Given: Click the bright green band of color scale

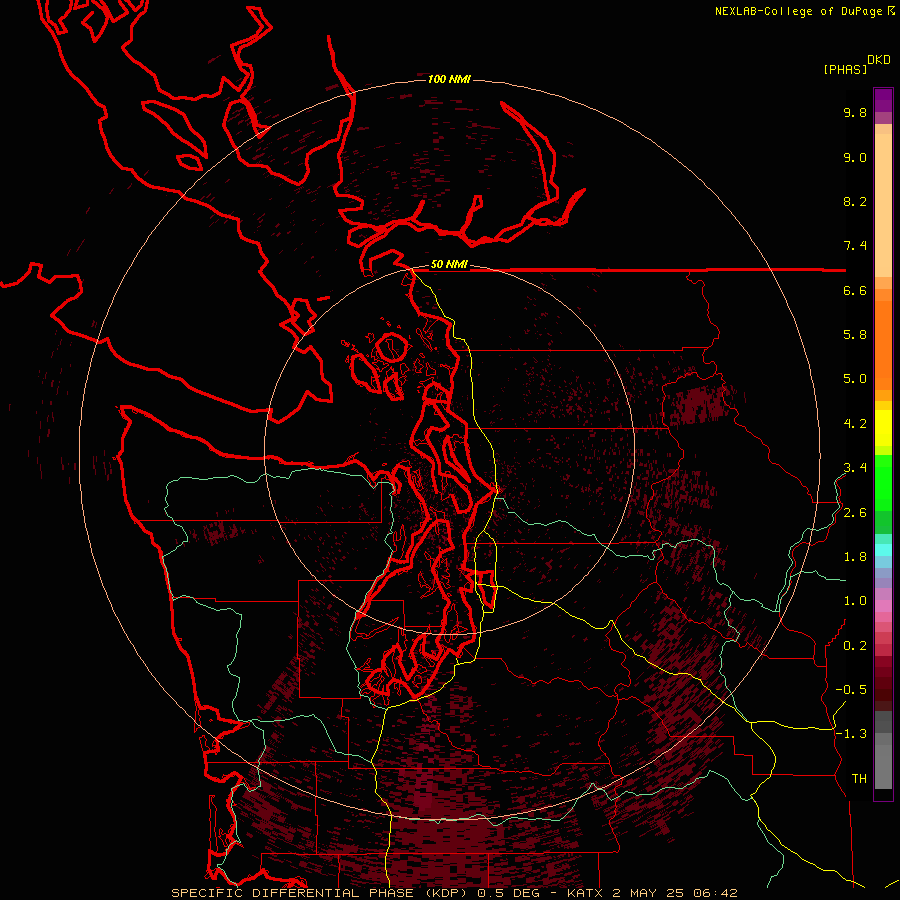Looking at the screenshot, I should [x=883, y=482].
